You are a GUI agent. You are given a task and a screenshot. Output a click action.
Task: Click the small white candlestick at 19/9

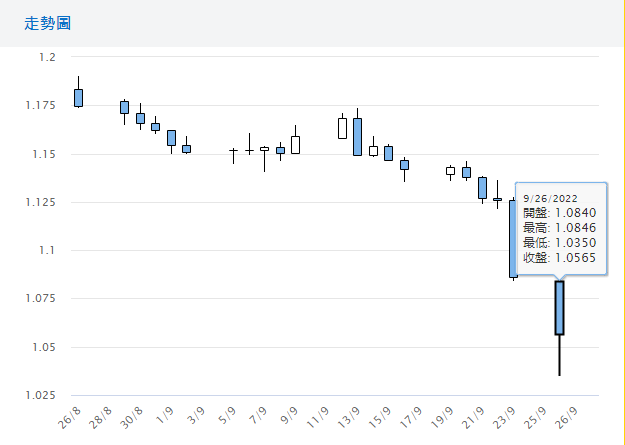coord(450,171)
